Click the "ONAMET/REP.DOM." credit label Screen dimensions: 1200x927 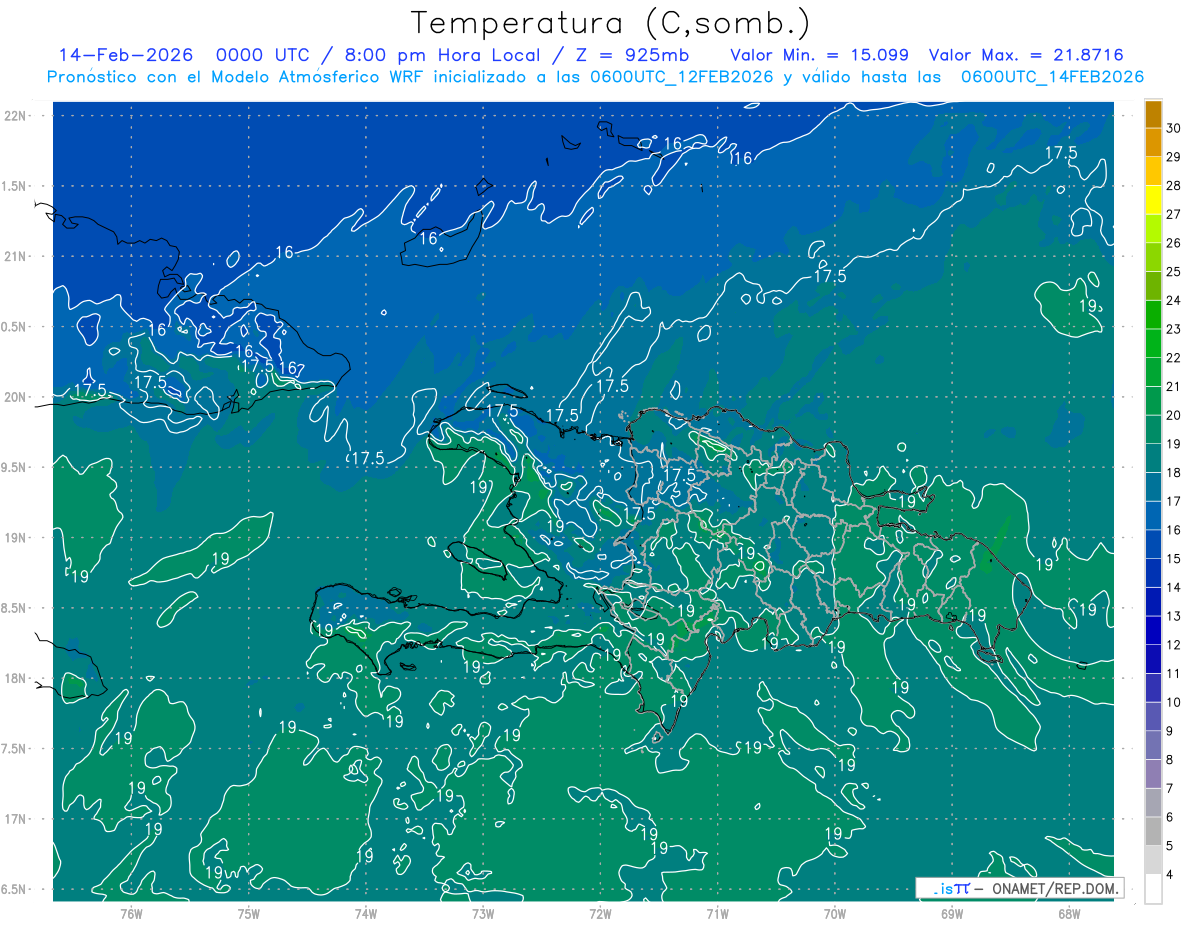(1053, 888)
